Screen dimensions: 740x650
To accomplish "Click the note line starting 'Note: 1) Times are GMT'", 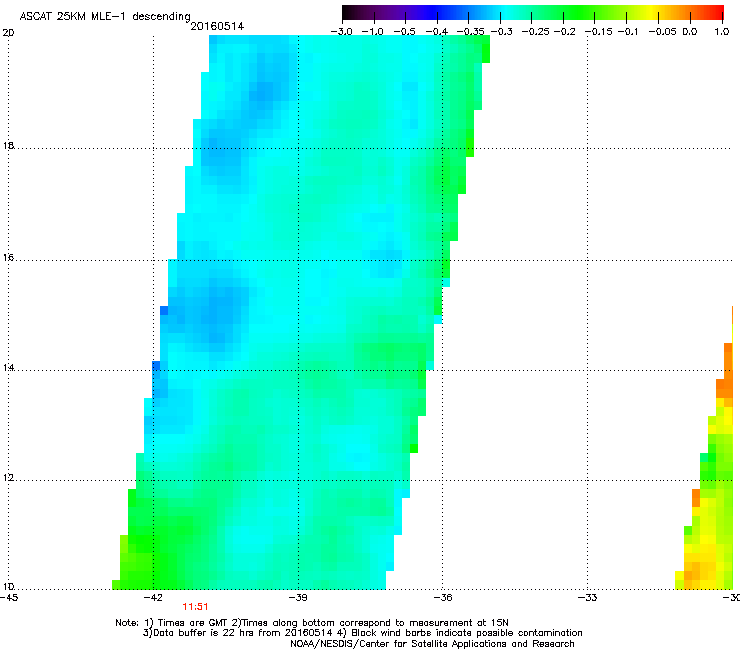I will click(311, 623).
